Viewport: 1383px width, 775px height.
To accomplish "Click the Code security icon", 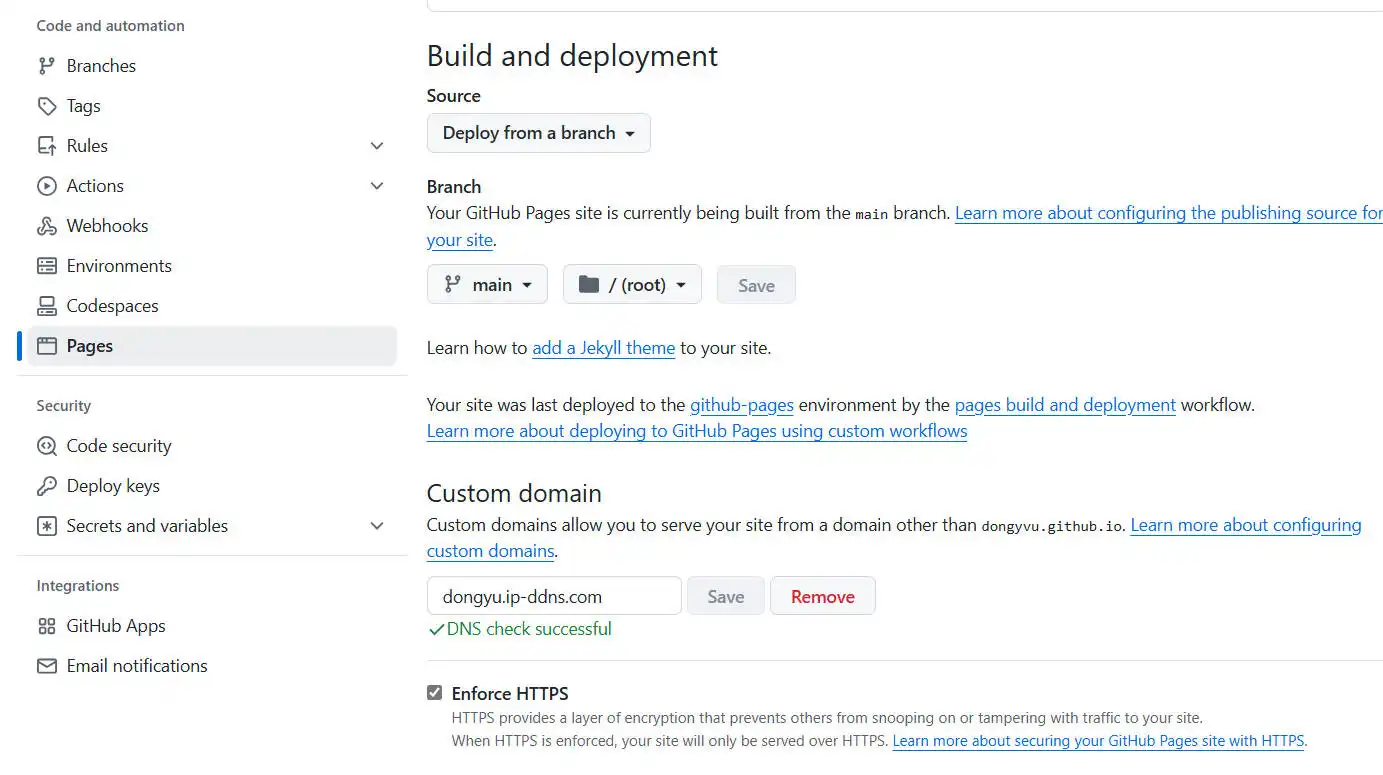I will point(46,446).
